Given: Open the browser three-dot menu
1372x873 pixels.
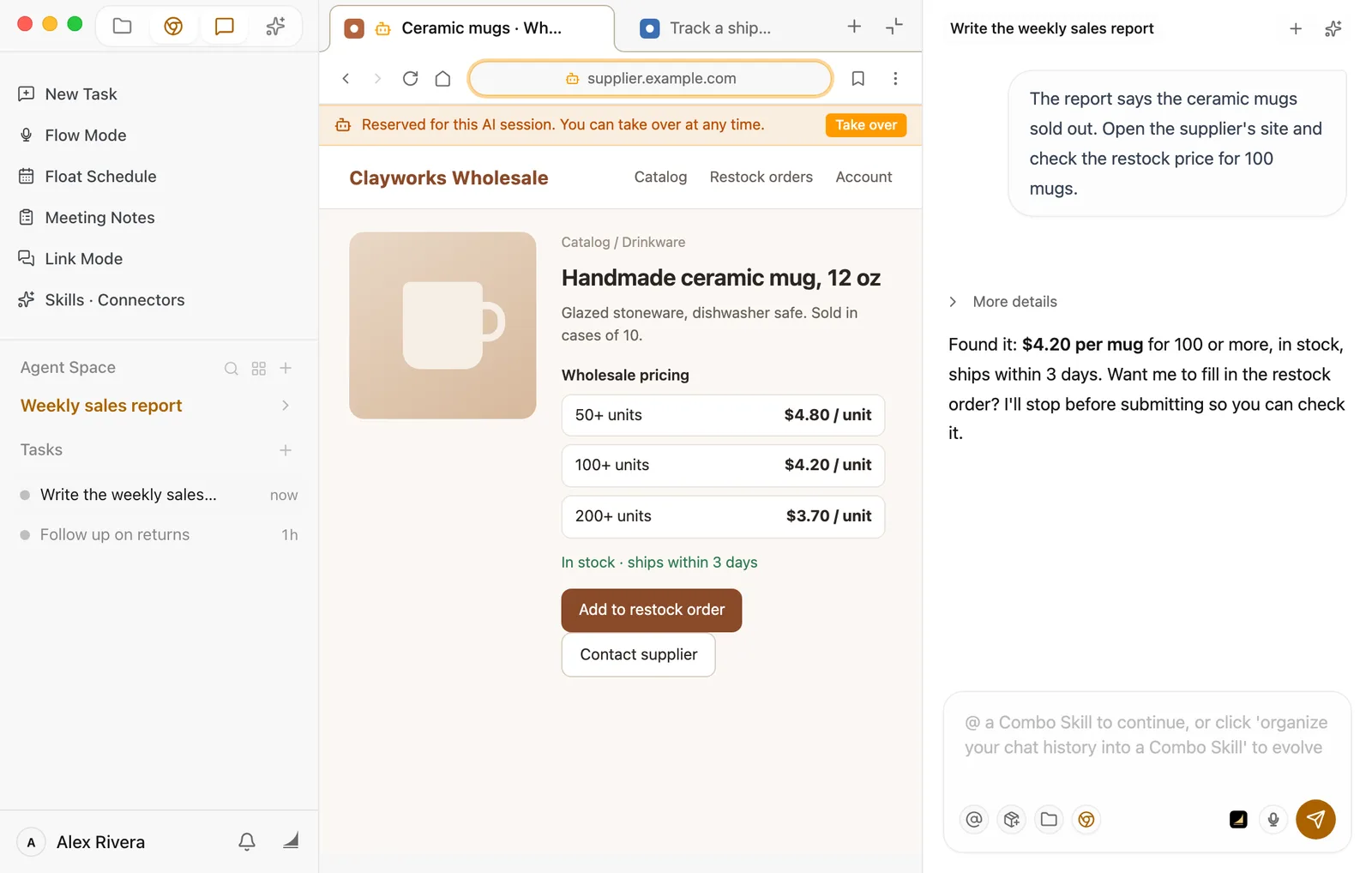Looking at the screenshot, I should (x=895, y=79).
